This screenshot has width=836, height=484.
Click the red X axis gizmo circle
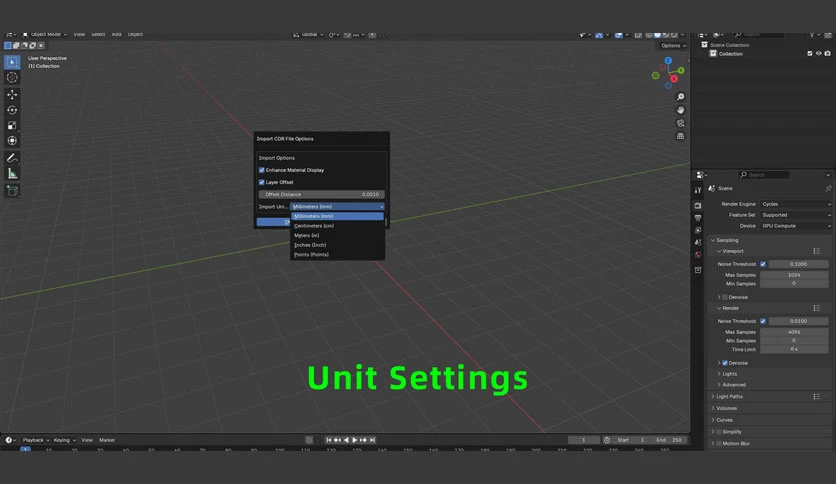tap(674, 79)
